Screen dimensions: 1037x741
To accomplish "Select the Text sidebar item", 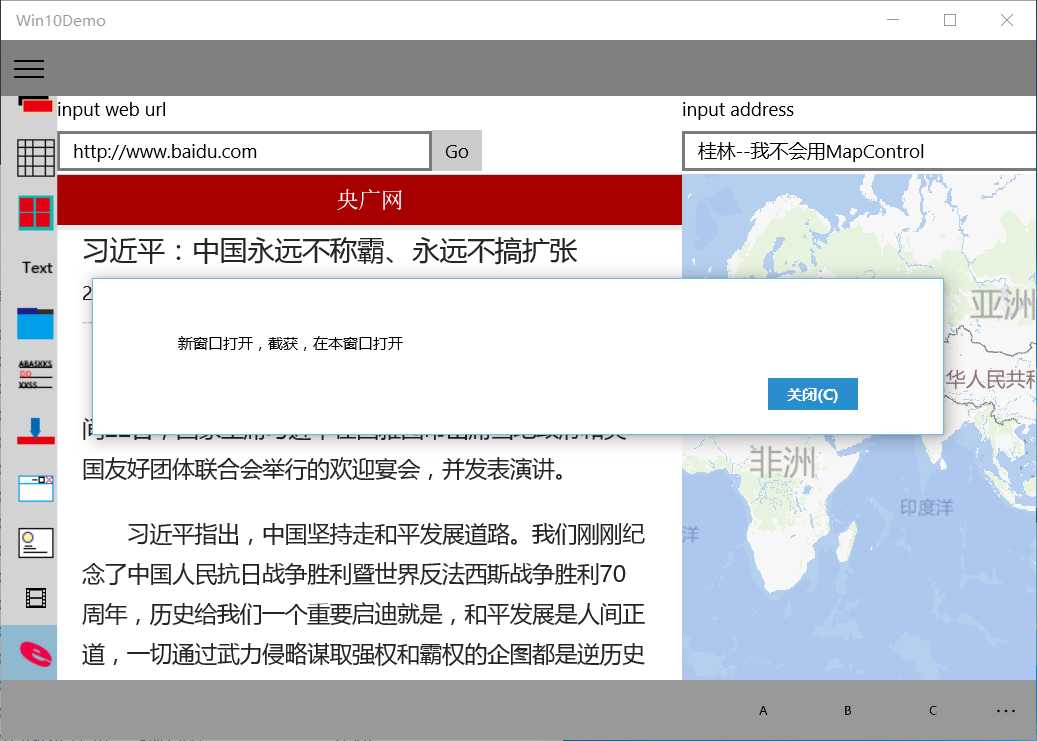I will (x=36, y=267).
